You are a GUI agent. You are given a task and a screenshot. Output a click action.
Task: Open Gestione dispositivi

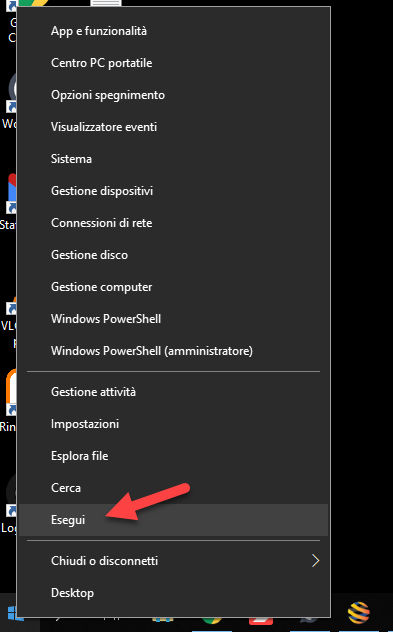coord(173,191)
